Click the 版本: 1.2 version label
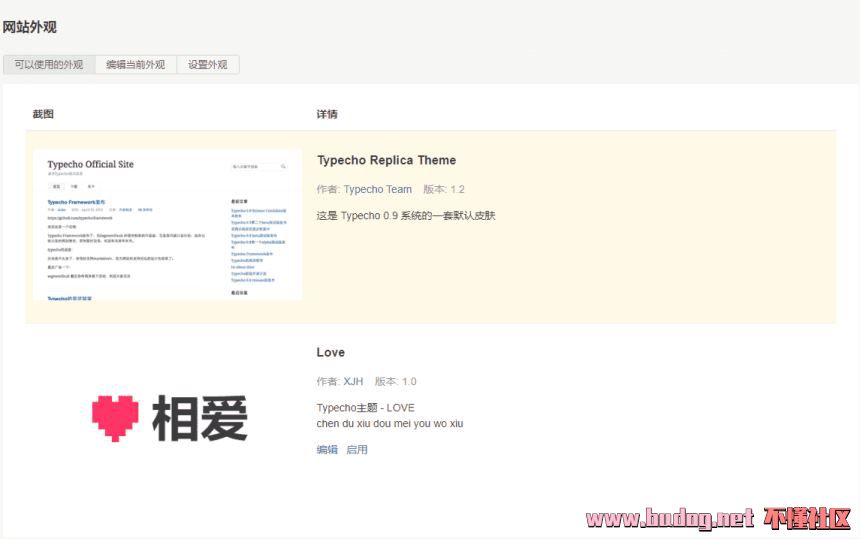Image resolution: width=860 pixels, height=539 pixels. 444,189
